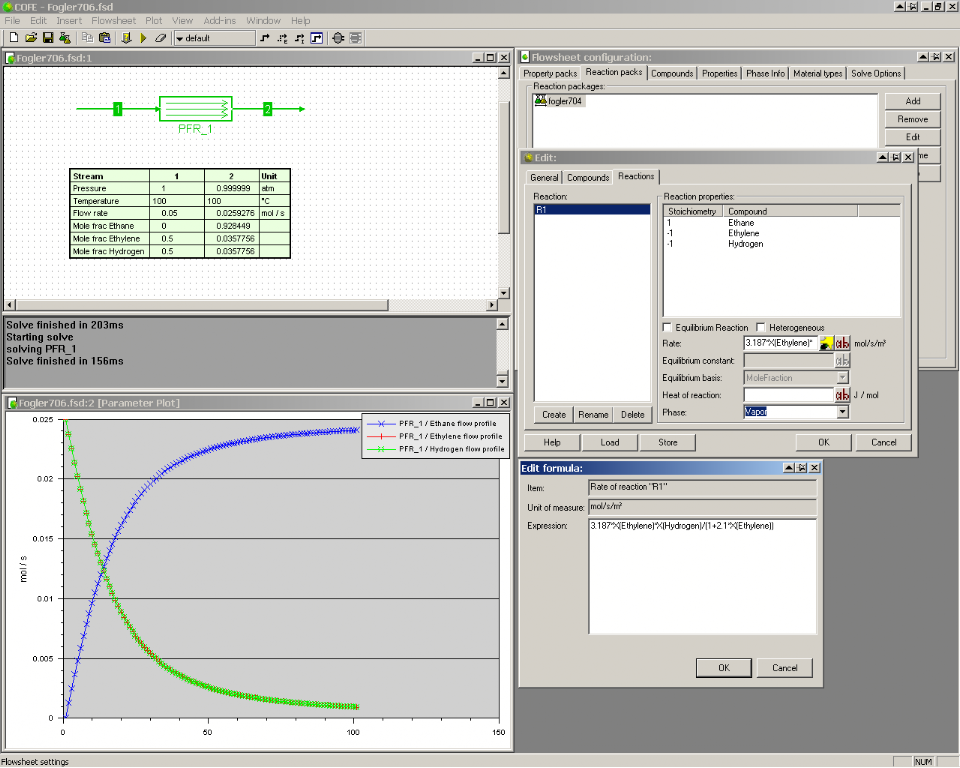The width and height of the screenshot is (960, 768).
Task: Click the grayed column icon in toolbar
Action: pyautogui.click(x=355, y=38)
